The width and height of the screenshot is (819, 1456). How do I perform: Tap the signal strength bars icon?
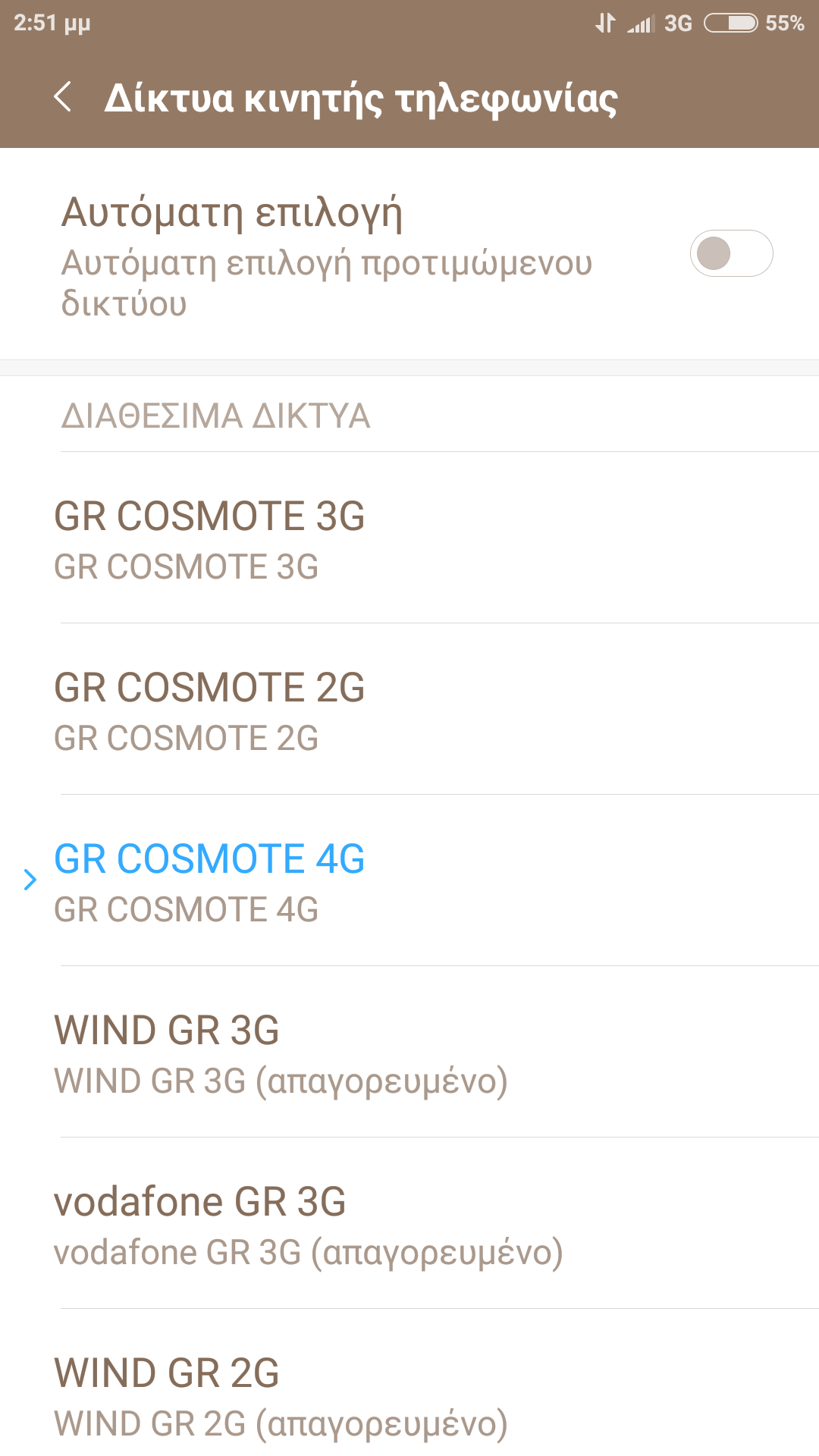pyautogui.click(x=641, y=24)
